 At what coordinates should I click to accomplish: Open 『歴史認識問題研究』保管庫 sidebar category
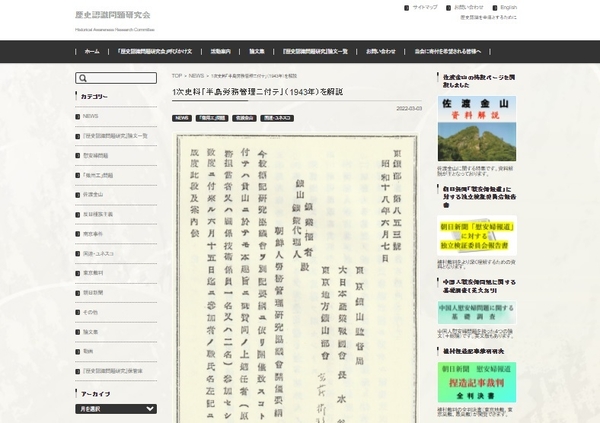click(x=112, y=371)
